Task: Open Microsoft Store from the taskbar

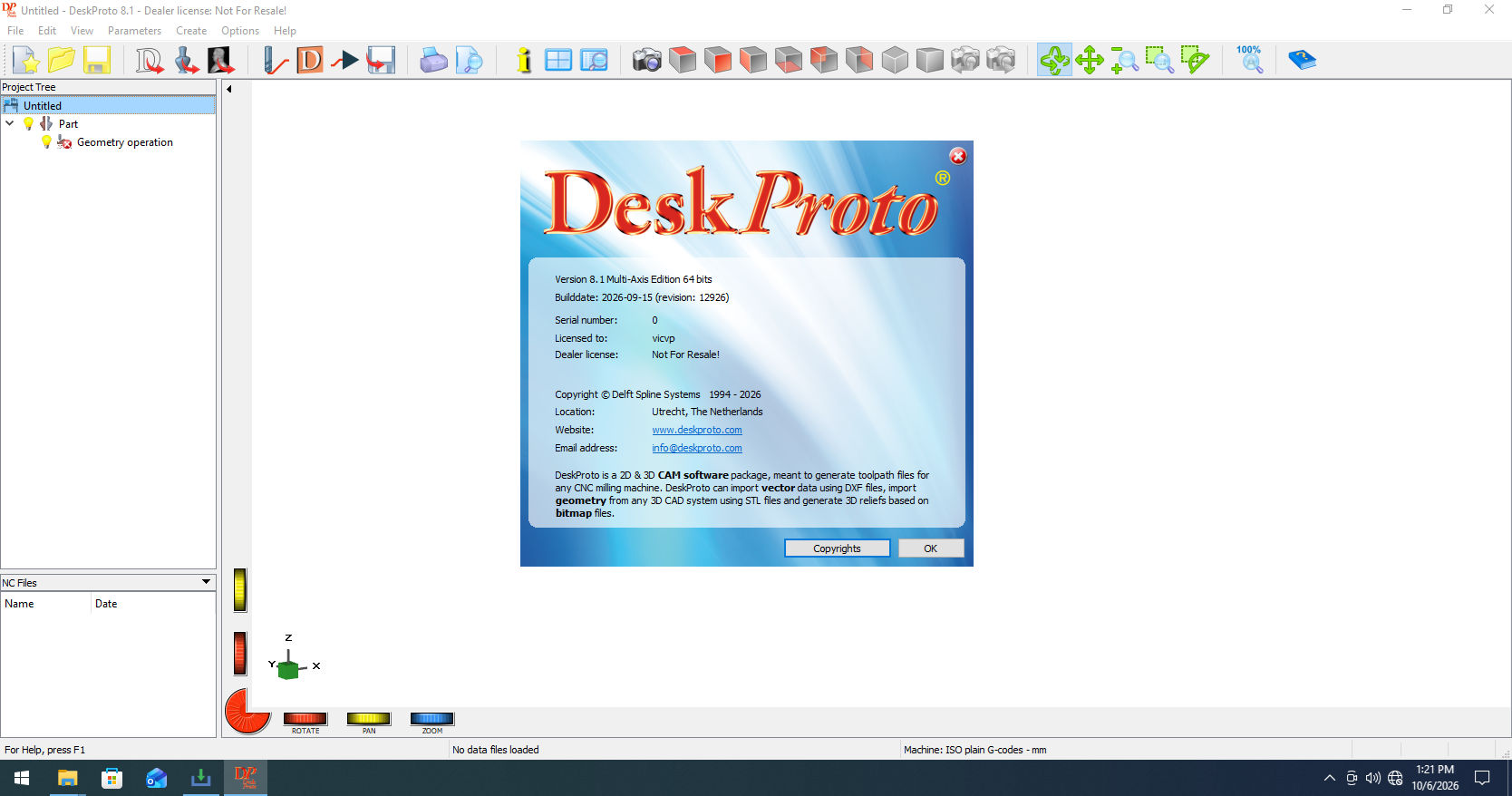Action: tap(111, 778)
